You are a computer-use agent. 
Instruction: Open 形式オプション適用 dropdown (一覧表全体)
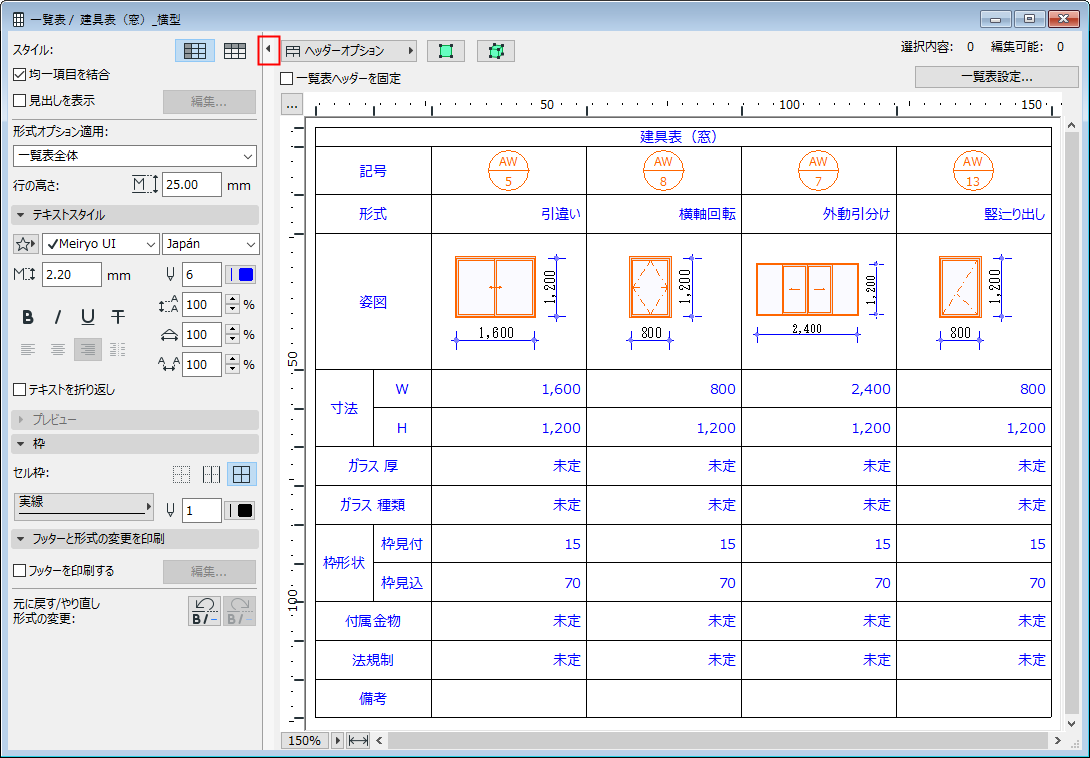[x=135, y=156]
